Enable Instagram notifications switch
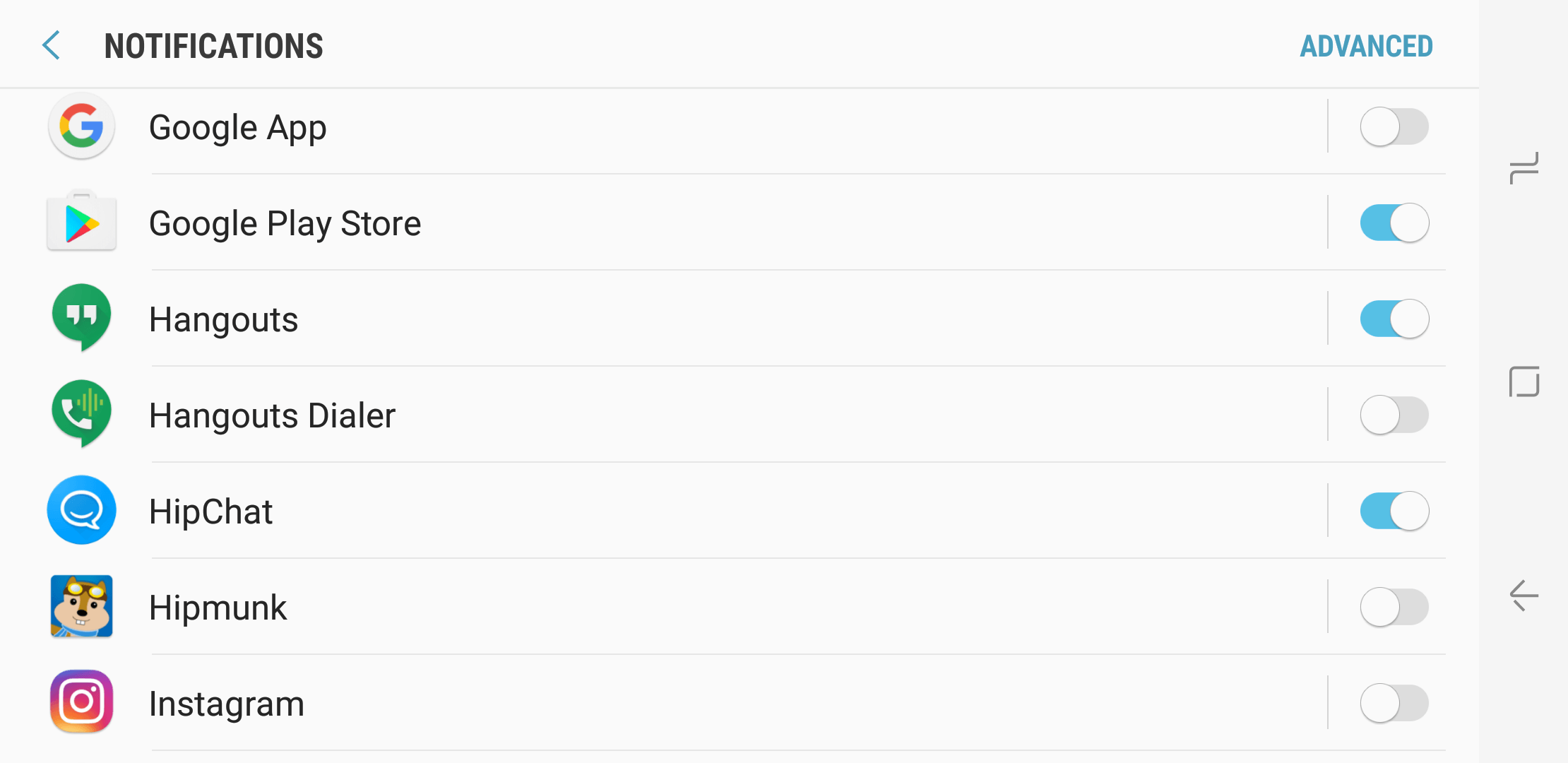Screen dimensions: 1568x763 click(1394, 704)
